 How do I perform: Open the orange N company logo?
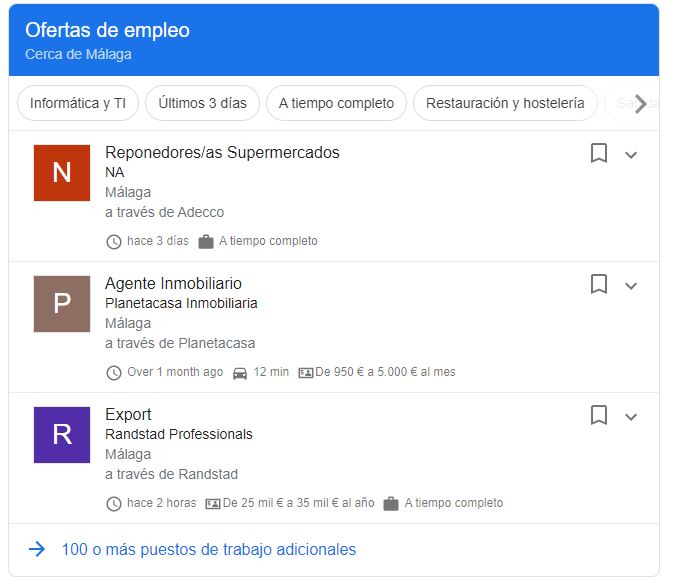point(62,173)
